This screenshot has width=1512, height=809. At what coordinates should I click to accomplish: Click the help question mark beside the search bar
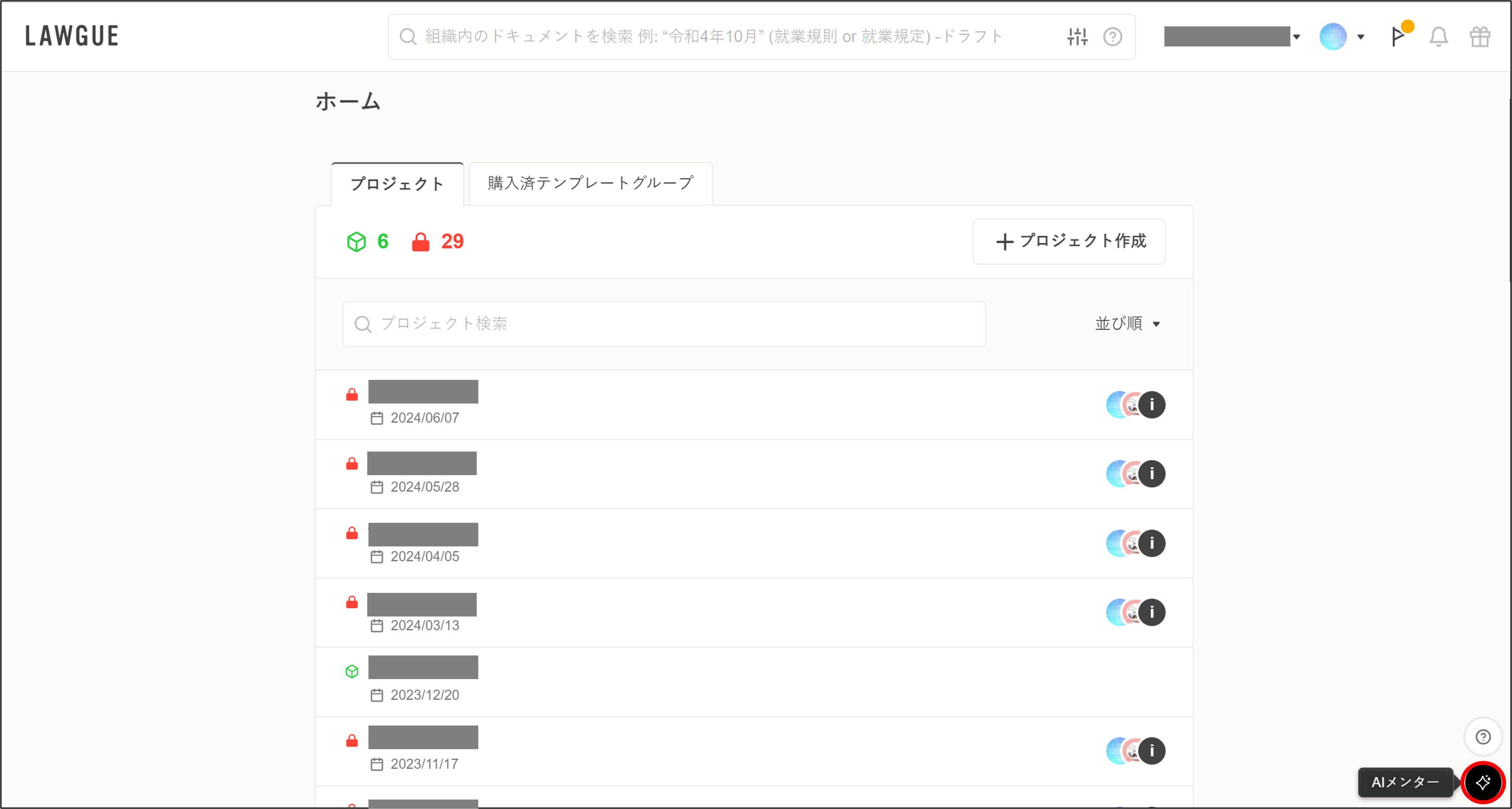1114,36
